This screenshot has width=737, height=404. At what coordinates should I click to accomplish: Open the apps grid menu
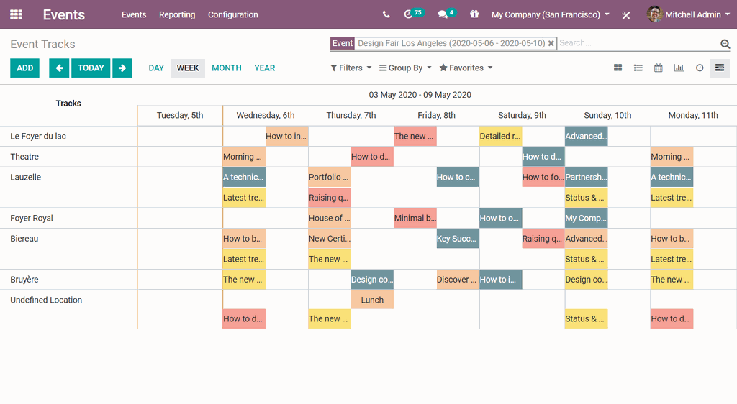click(16, 15)
